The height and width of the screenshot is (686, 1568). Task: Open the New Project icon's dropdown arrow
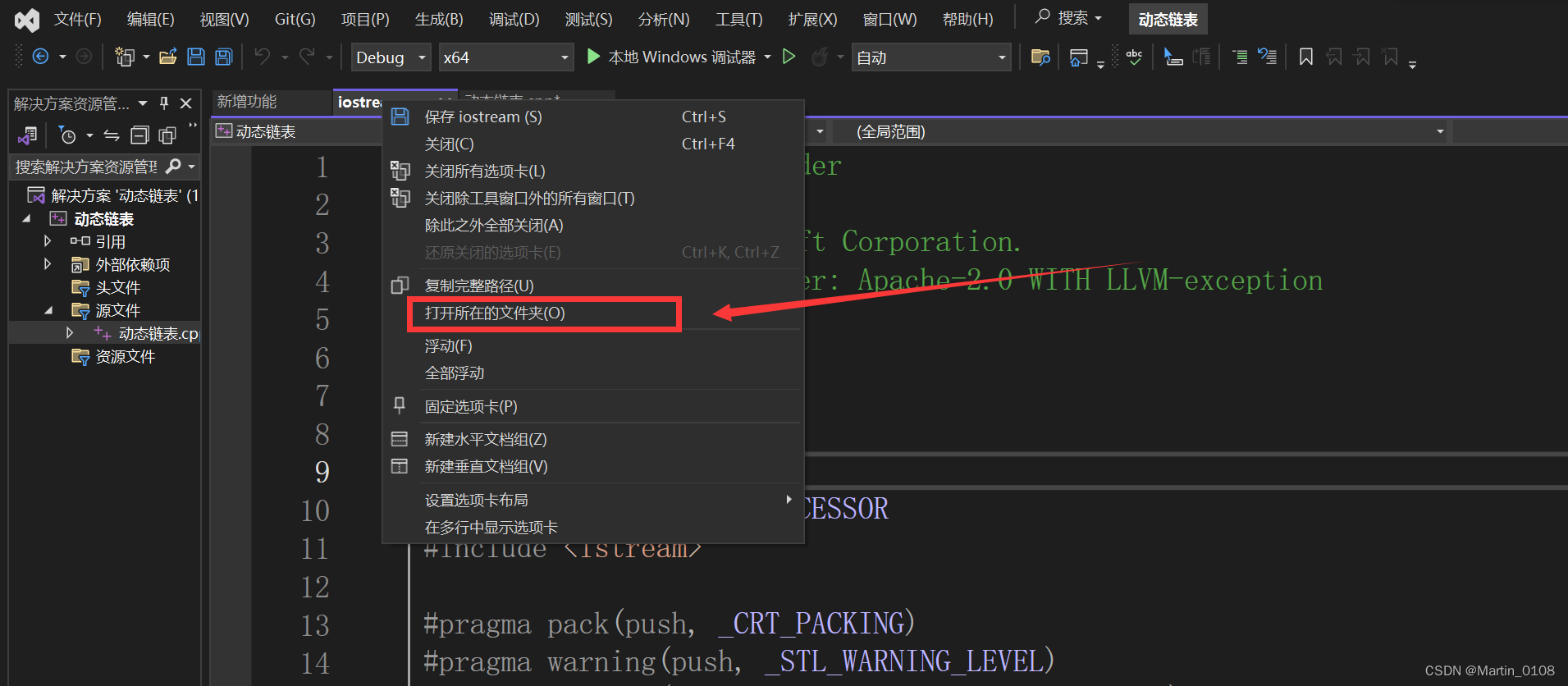[x=146, y=57]
